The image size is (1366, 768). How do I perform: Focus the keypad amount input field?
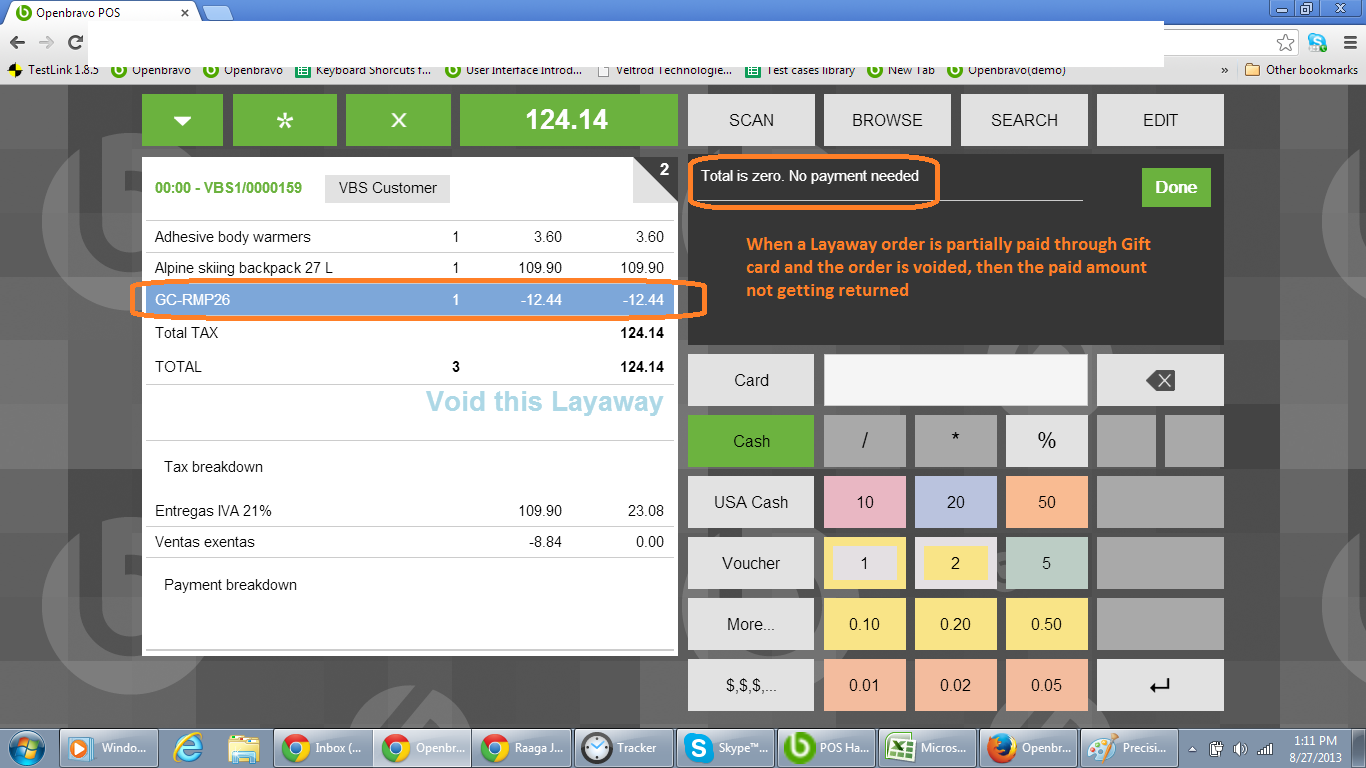coord(955,380)
